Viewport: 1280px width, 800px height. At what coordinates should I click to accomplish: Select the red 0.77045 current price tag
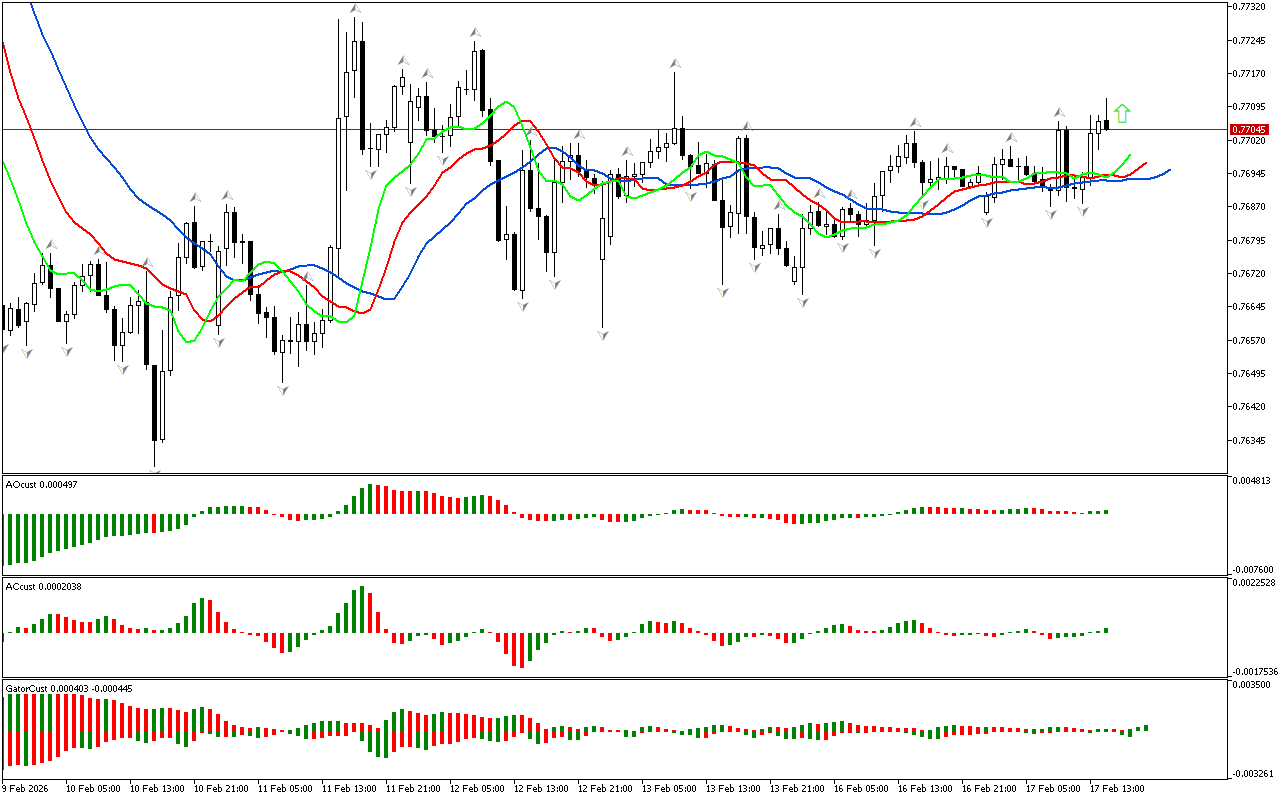[x=1249, y=130]
